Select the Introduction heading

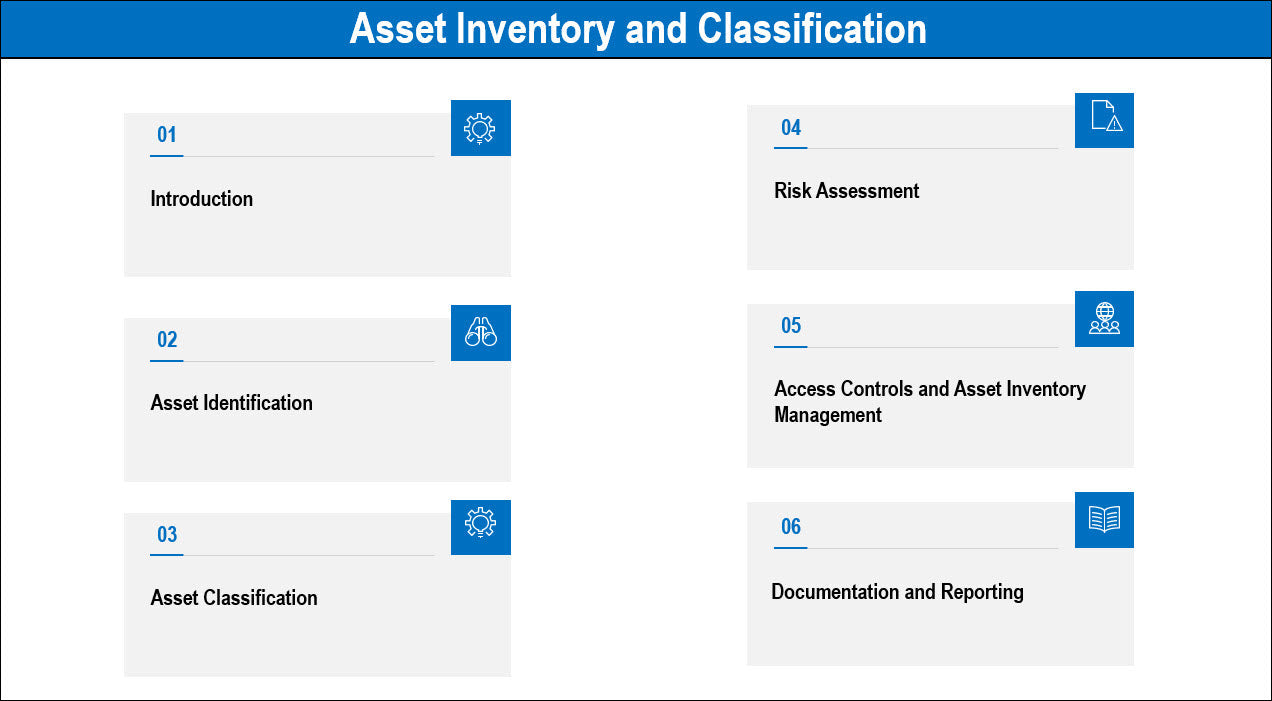click(201, 199)
